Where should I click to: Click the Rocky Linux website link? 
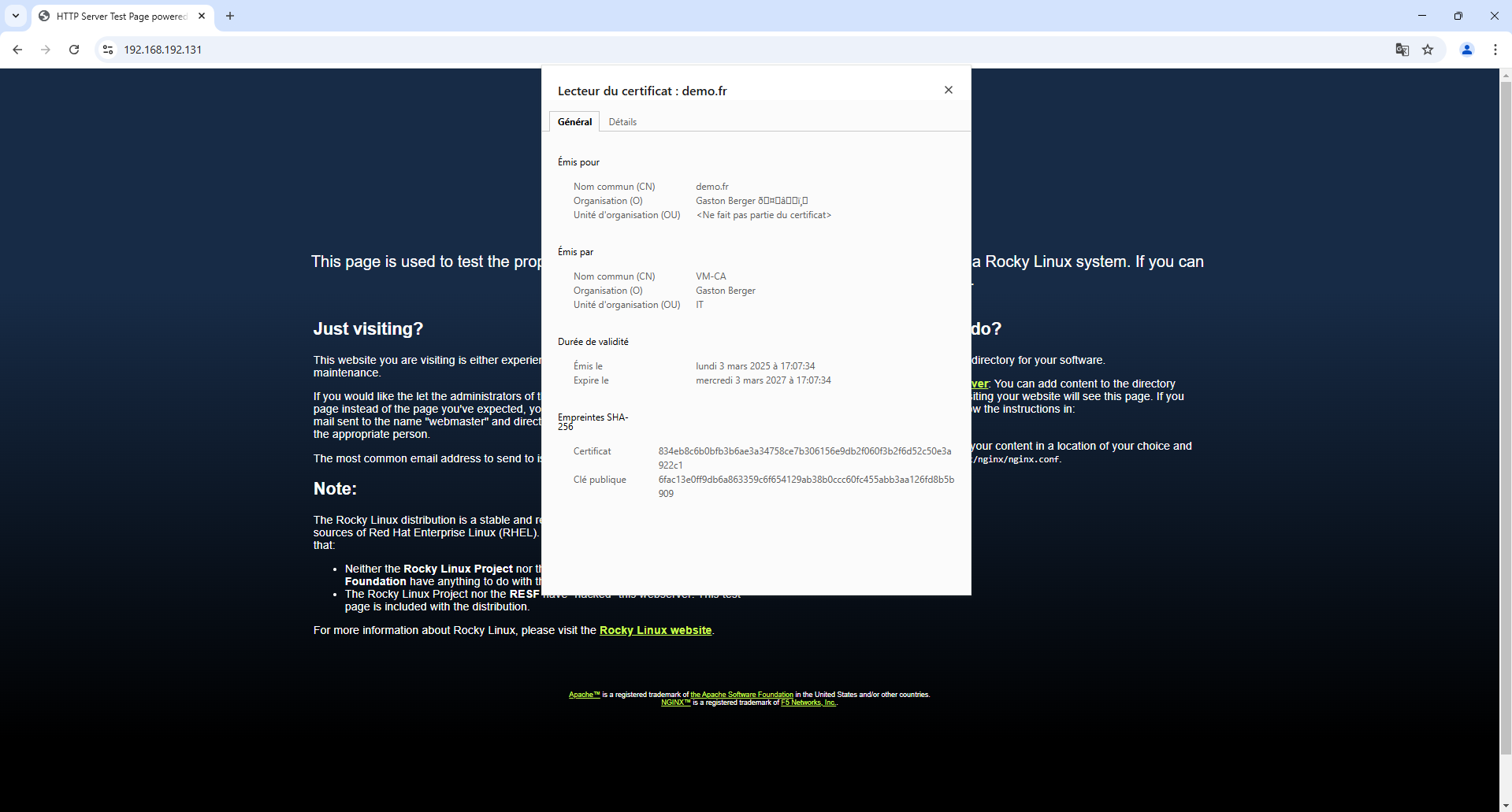(x=656, y=630)
